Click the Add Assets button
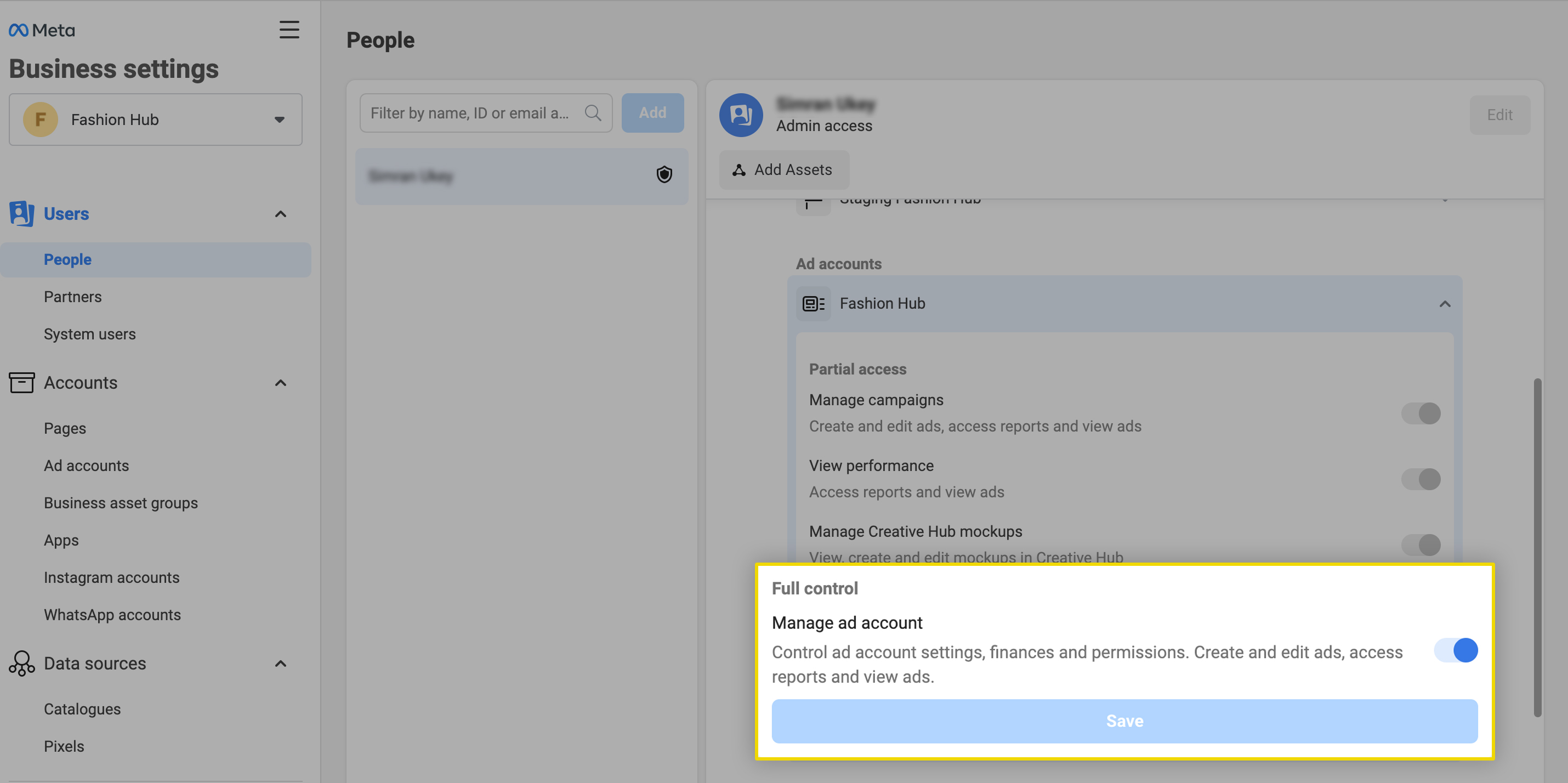Screen dimensions: 1568x783 coord(784,170)
